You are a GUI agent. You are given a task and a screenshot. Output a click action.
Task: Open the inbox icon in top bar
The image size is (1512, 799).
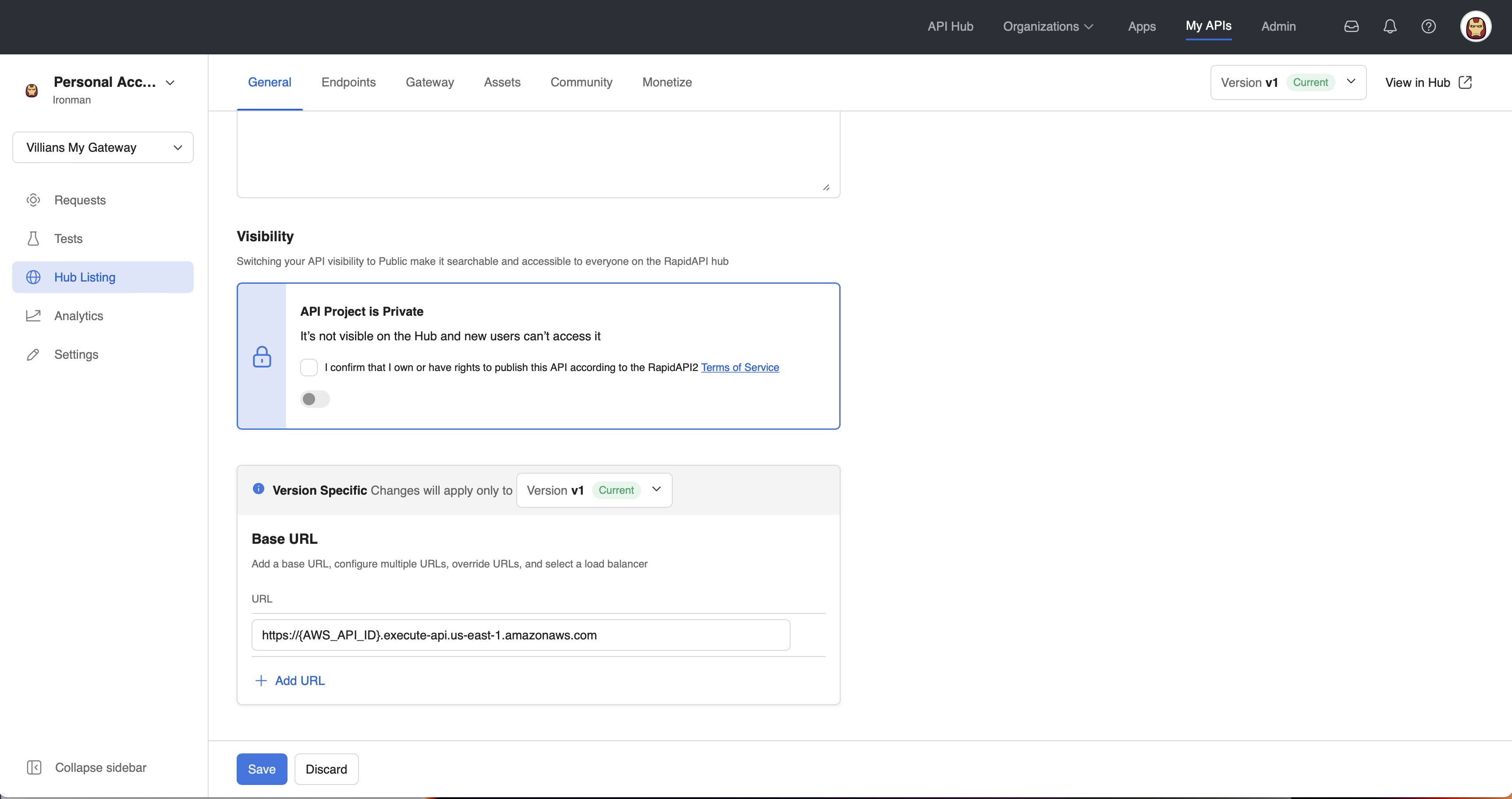pos(1351,26)
